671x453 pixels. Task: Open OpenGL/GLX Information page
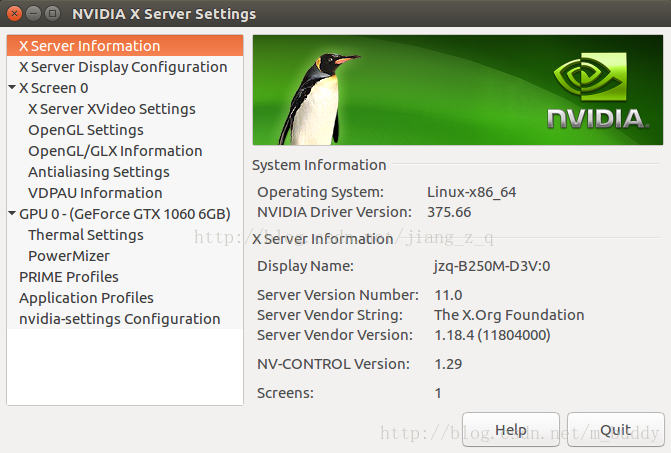115,151
